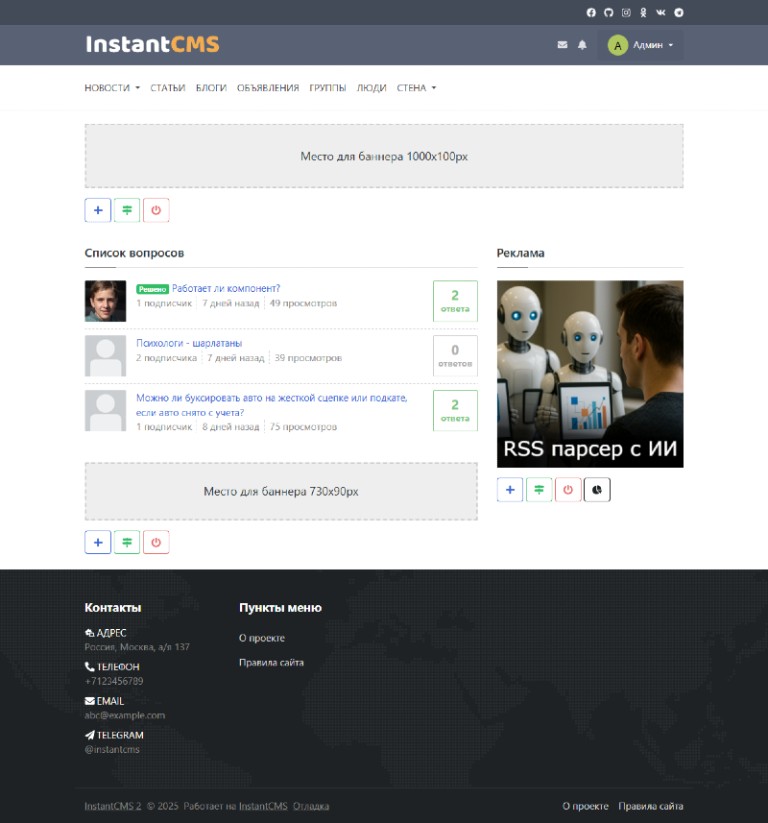Show notifications with the bell icon
Image resolution: width=768 pixels, height=823 pixels.
(582, 45)
